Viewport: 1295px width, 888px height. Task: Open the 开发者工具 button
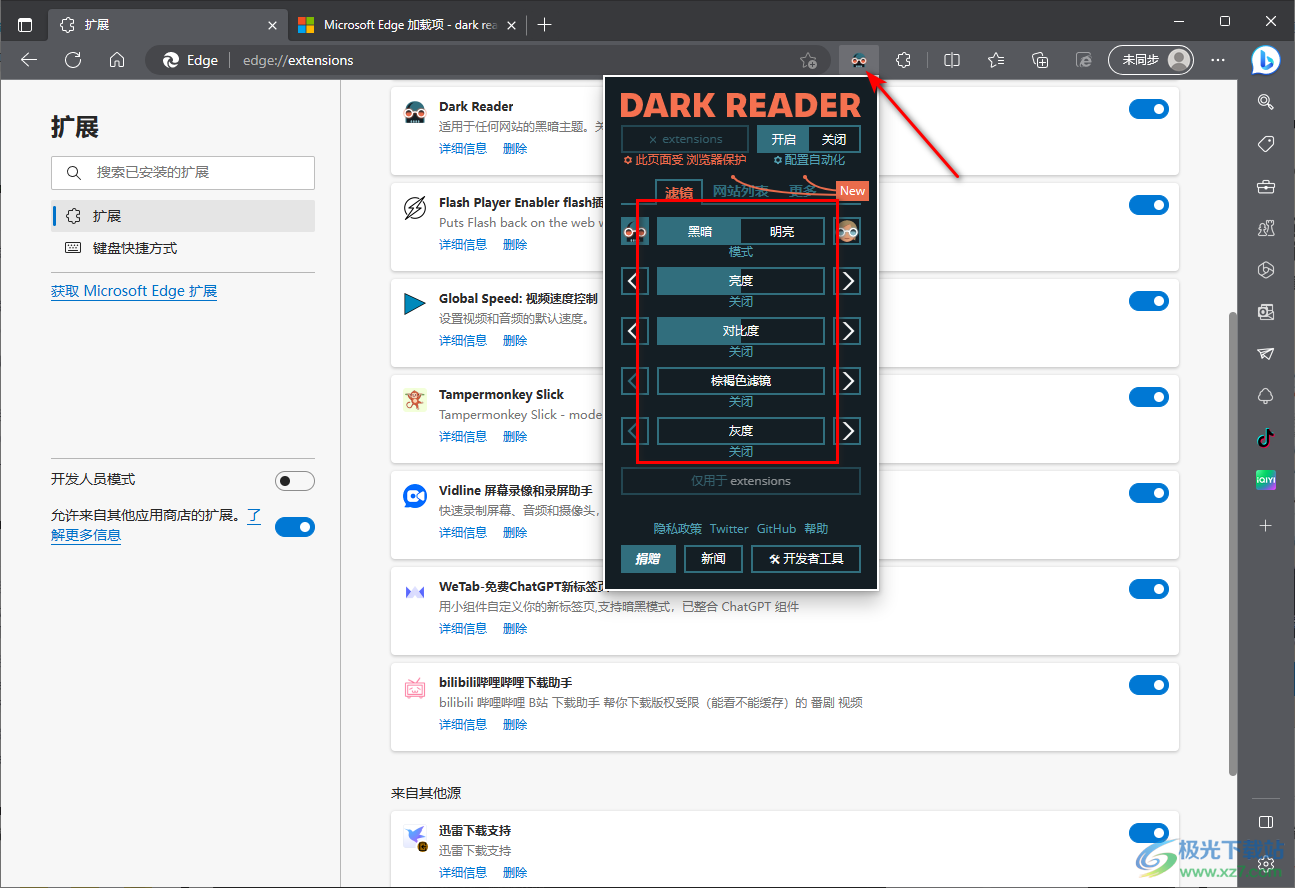point(806,559)
